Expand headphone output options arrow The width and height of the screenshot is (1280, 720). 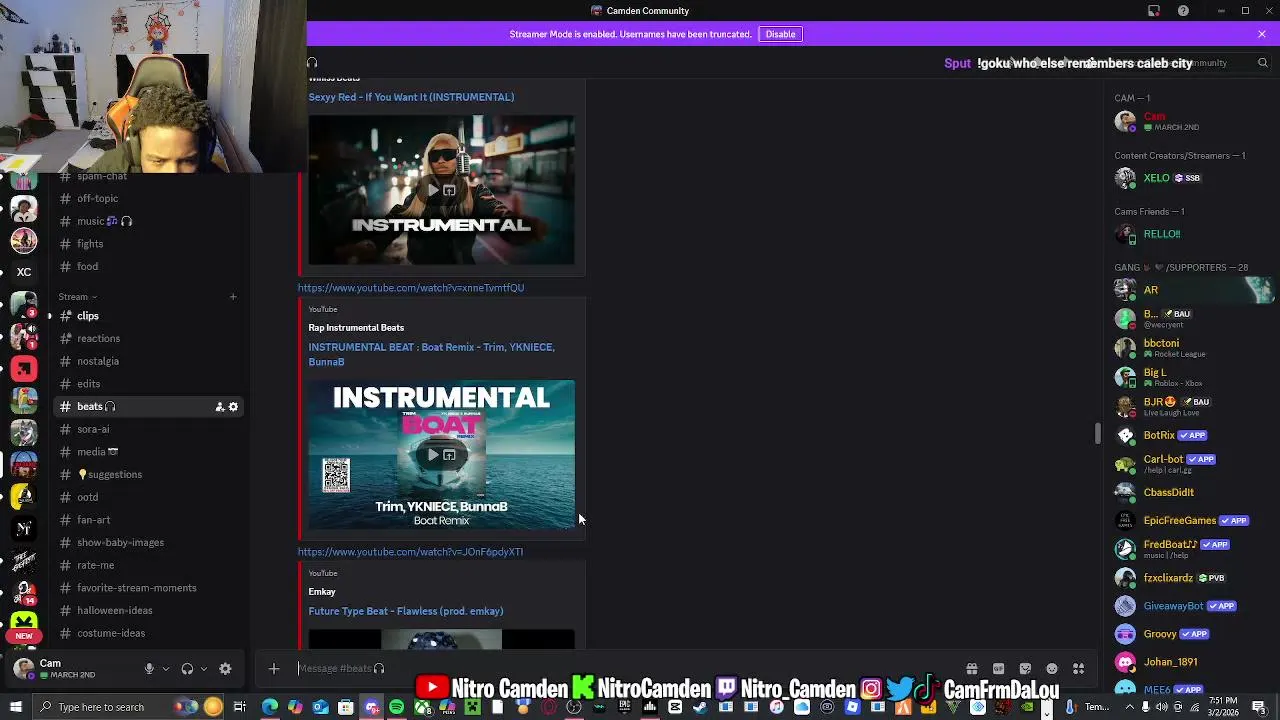click(x=203, y=669)
